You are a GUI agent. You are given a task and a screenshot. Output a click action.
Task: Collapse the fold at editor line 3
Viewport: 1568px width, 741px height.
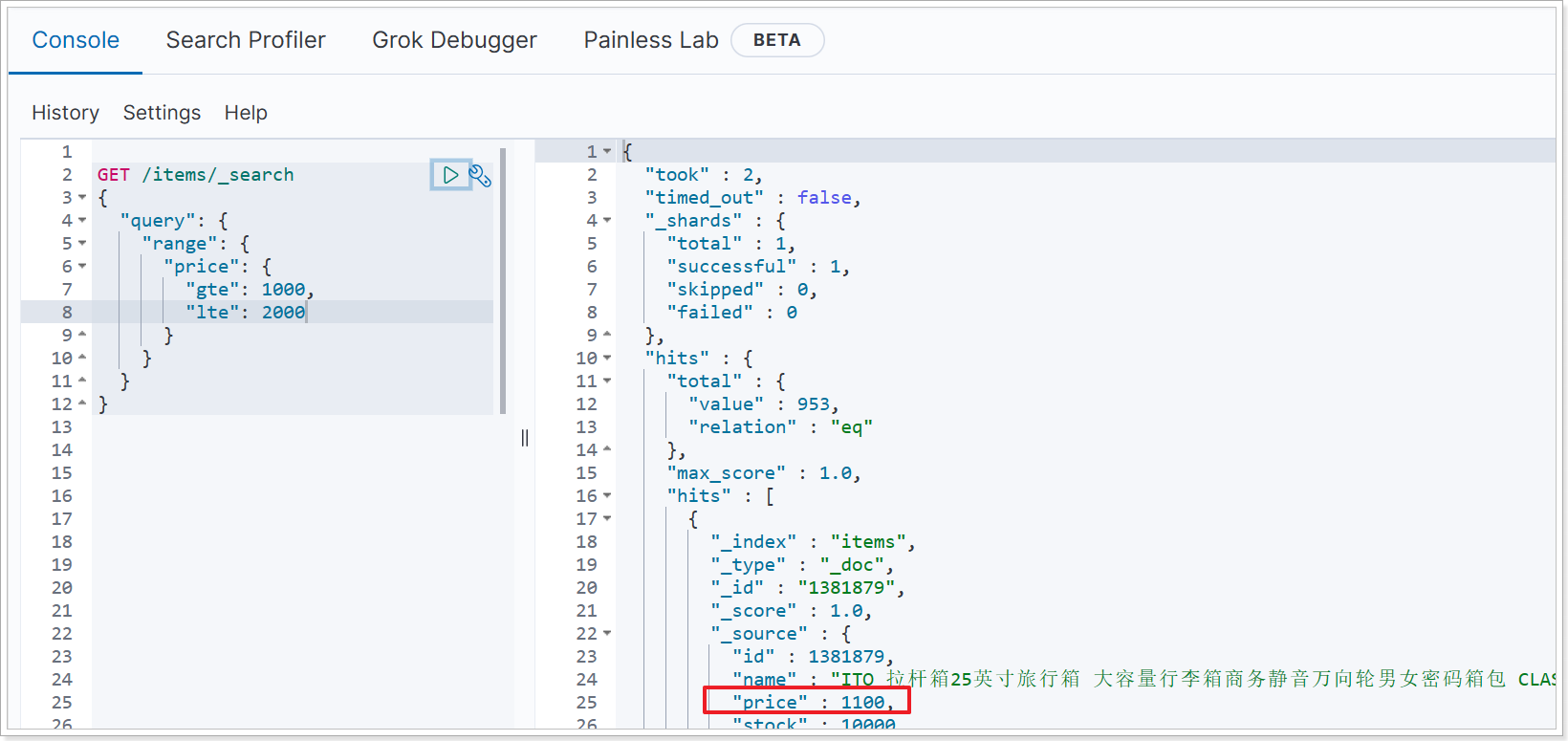82,198
